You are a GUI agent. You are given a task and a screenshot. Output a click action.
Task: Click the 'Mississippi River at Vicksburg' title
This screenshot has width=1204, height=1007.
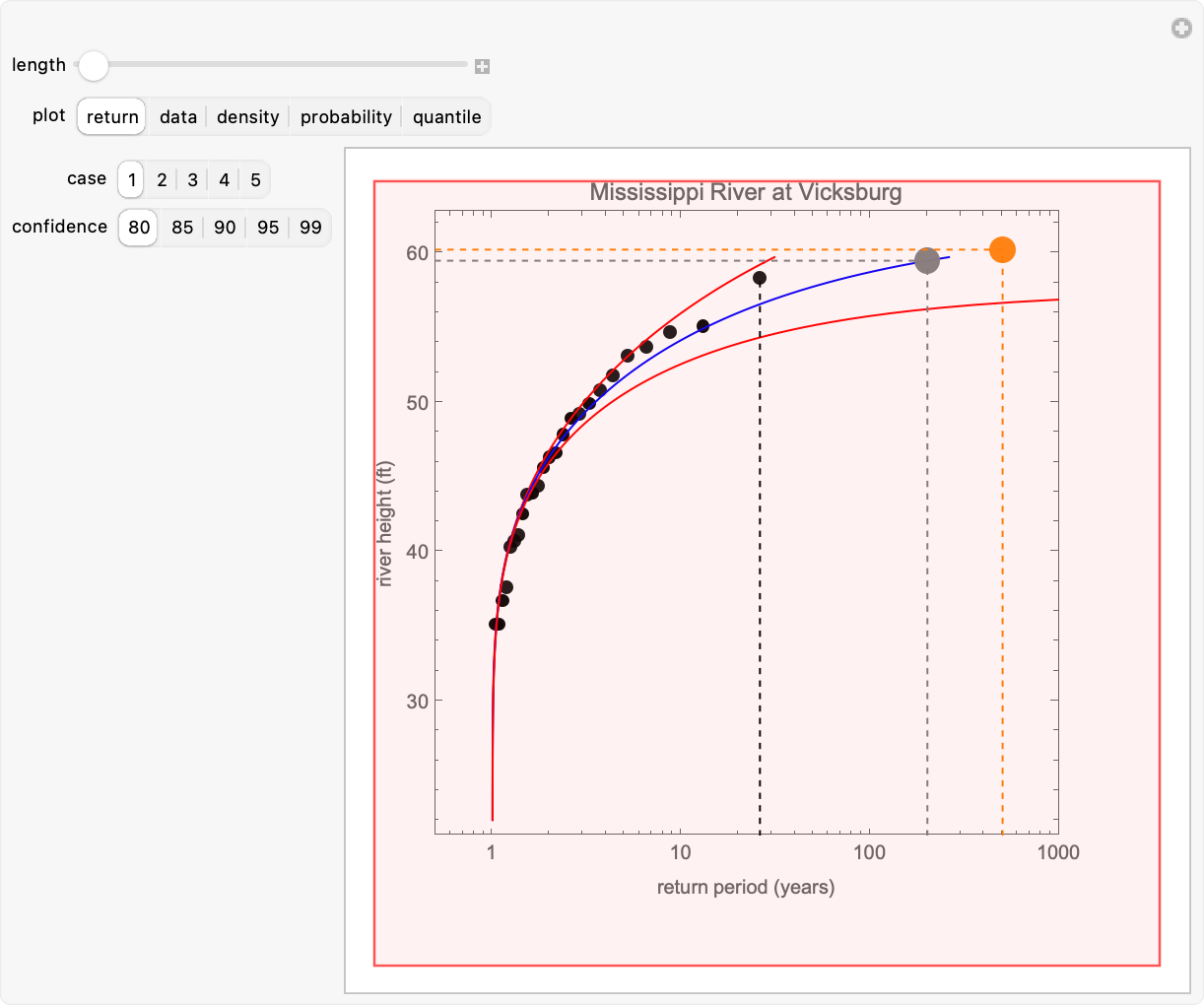click(x=746, y=192)
